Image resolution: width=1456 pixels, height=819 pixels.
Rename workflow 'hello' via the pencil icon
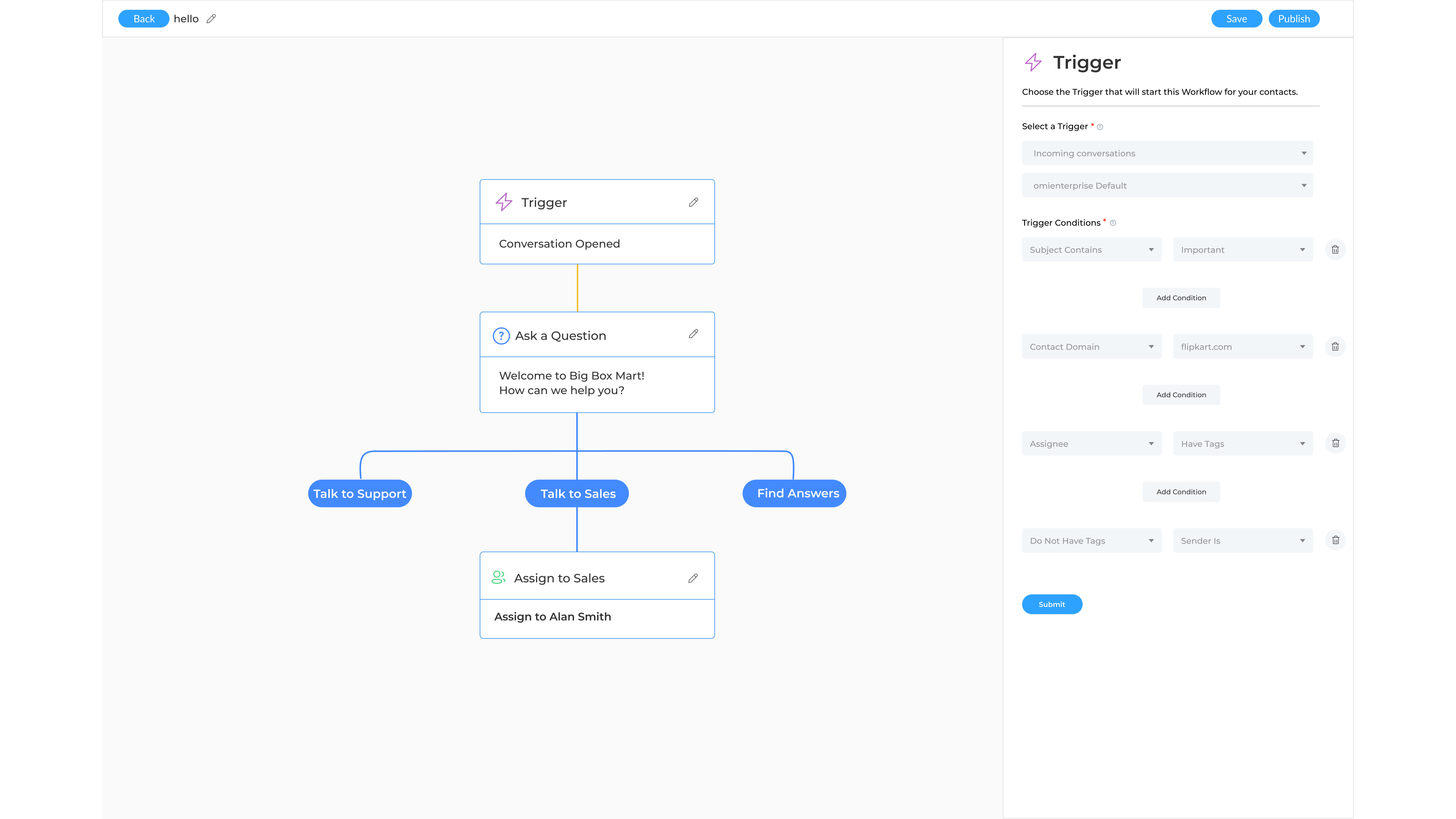pos(211,19)
